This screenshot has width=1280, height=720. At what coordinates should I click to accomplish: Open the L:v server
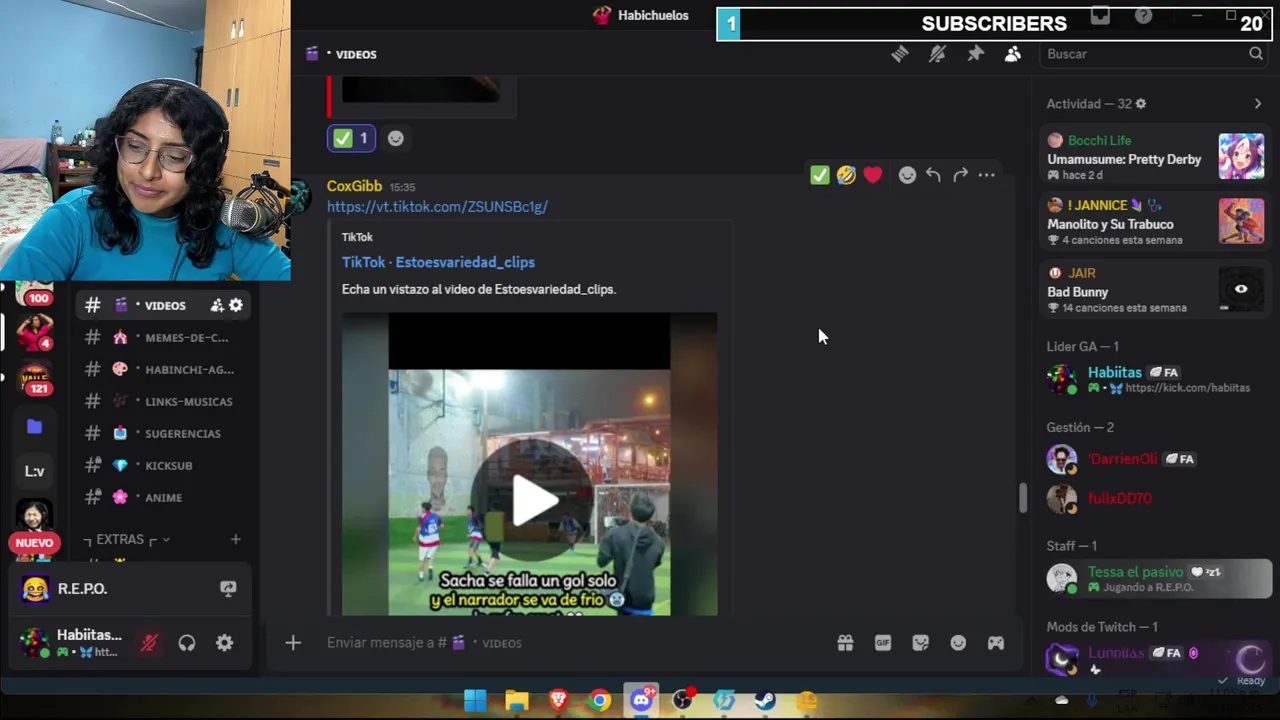34,471
